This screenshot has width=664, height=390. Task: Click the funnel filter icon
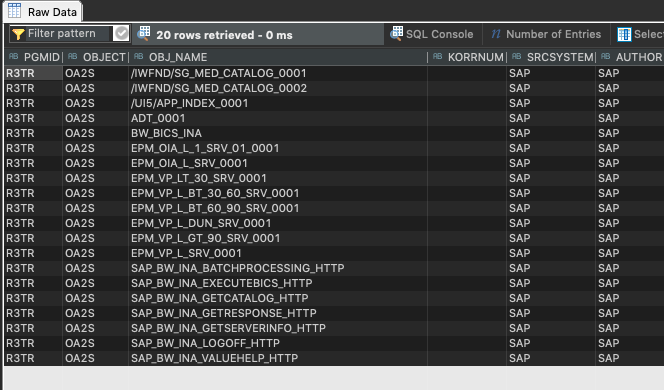[18, 34]
